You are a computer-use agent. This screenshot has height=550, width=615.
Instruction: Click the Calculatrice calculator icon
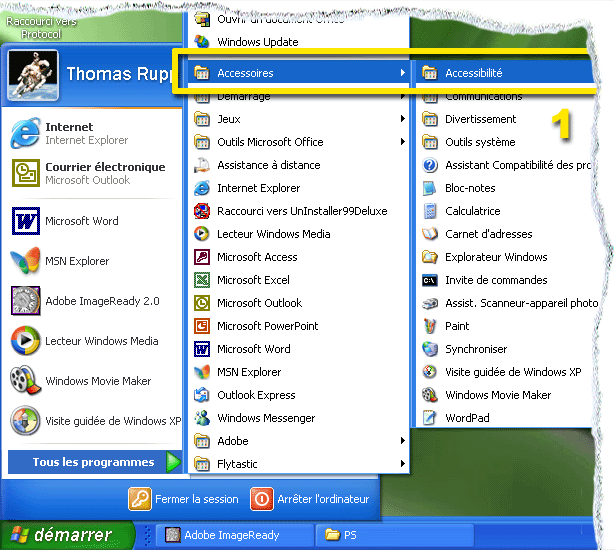click(x=430, y=211)
